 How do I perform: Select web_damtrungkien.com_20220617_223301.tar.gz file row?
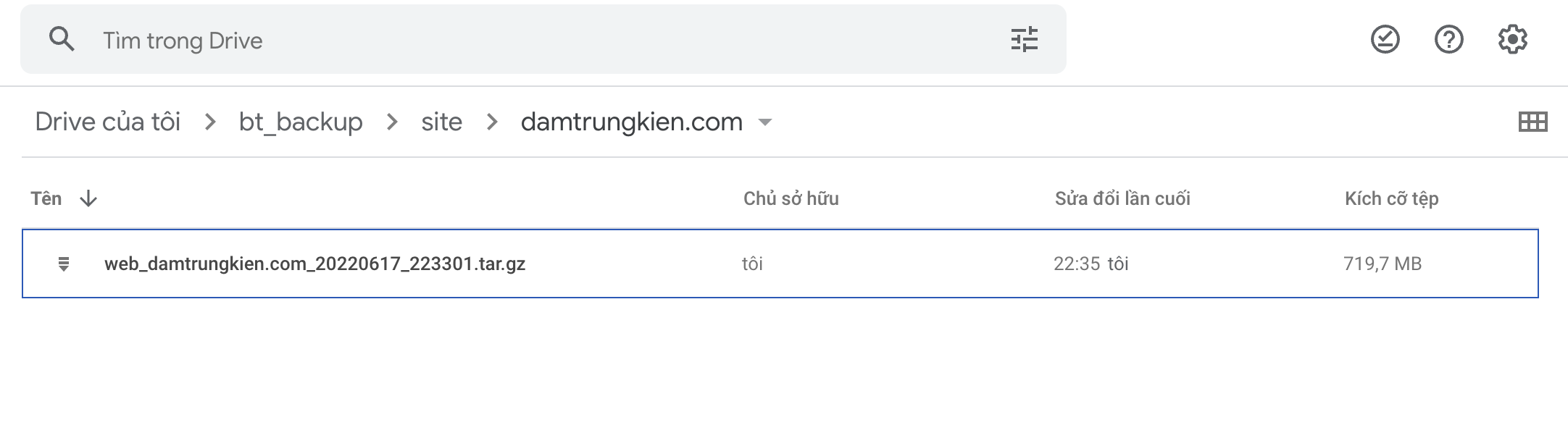(780, 264)
